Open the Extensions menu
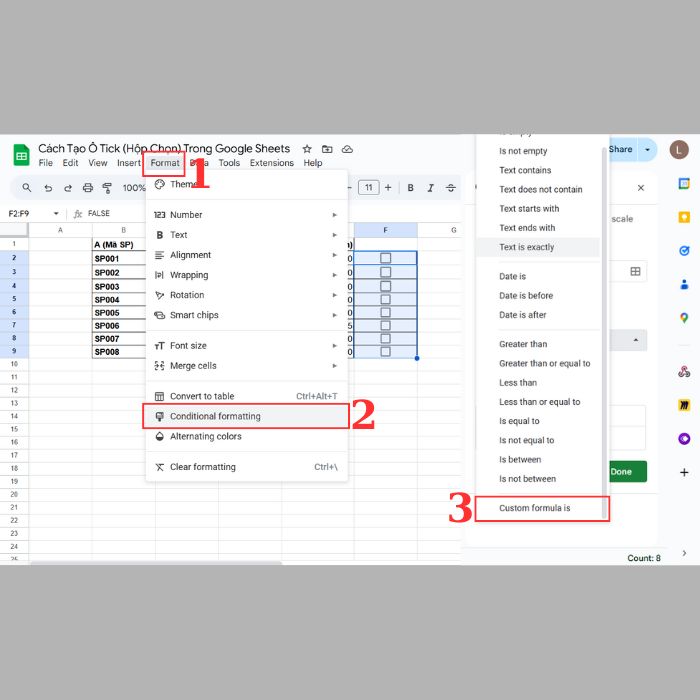700x700 pixels. tap(271, 163)
